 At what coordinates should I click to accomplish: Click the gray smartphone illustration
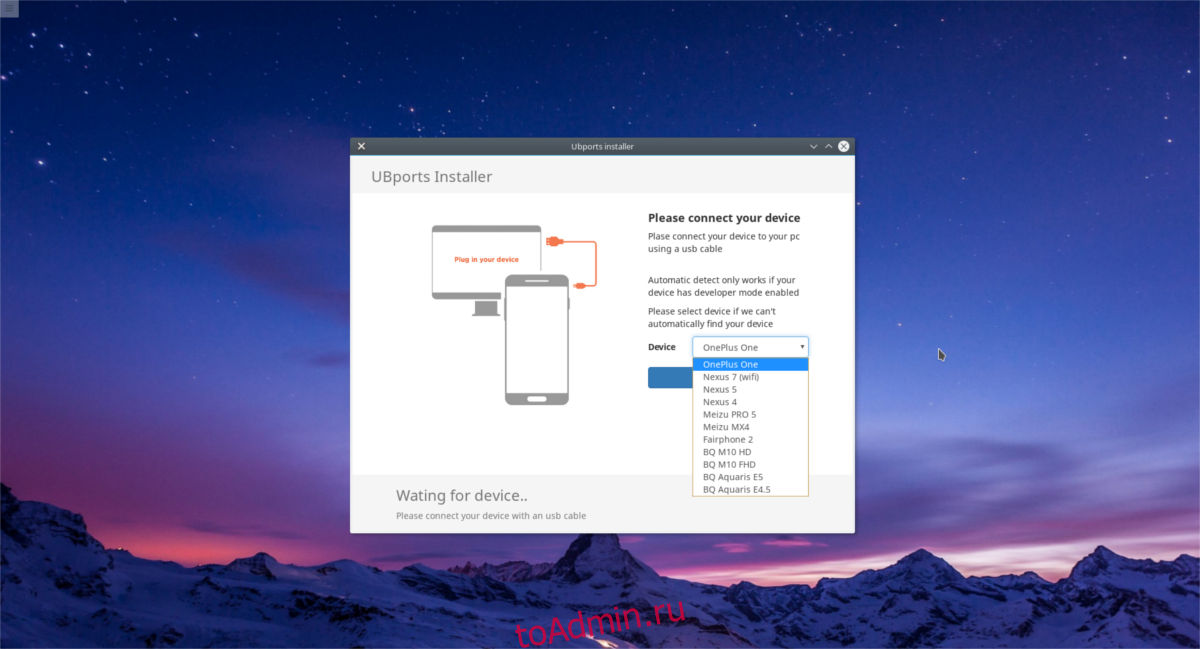tap(537, 339)
